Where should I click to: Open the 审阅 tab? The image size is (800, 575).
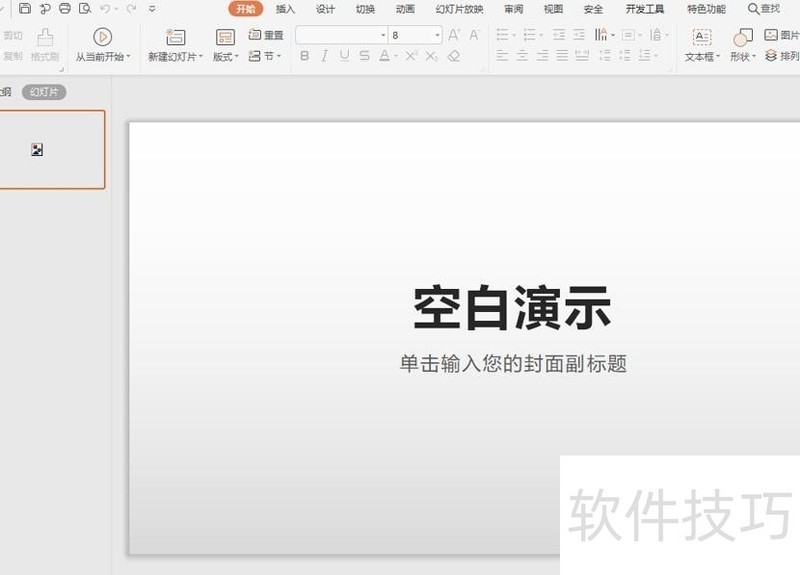(x=513, y=9)
